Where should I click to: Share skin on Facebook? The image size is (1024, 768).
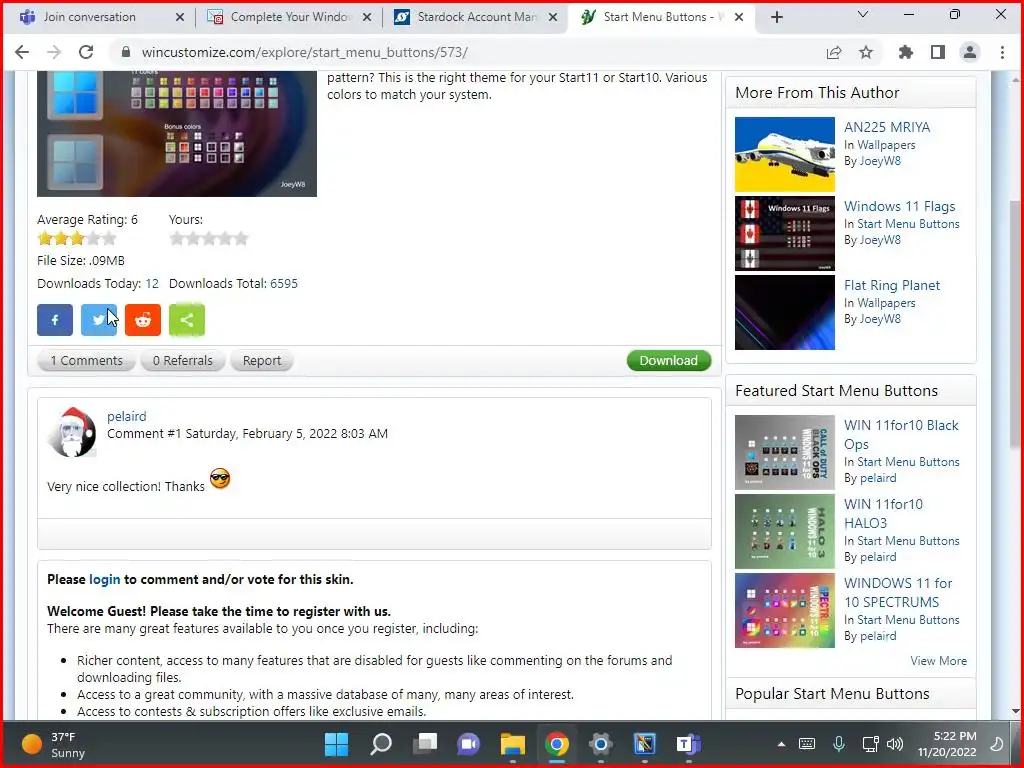[x=55, y=320]
